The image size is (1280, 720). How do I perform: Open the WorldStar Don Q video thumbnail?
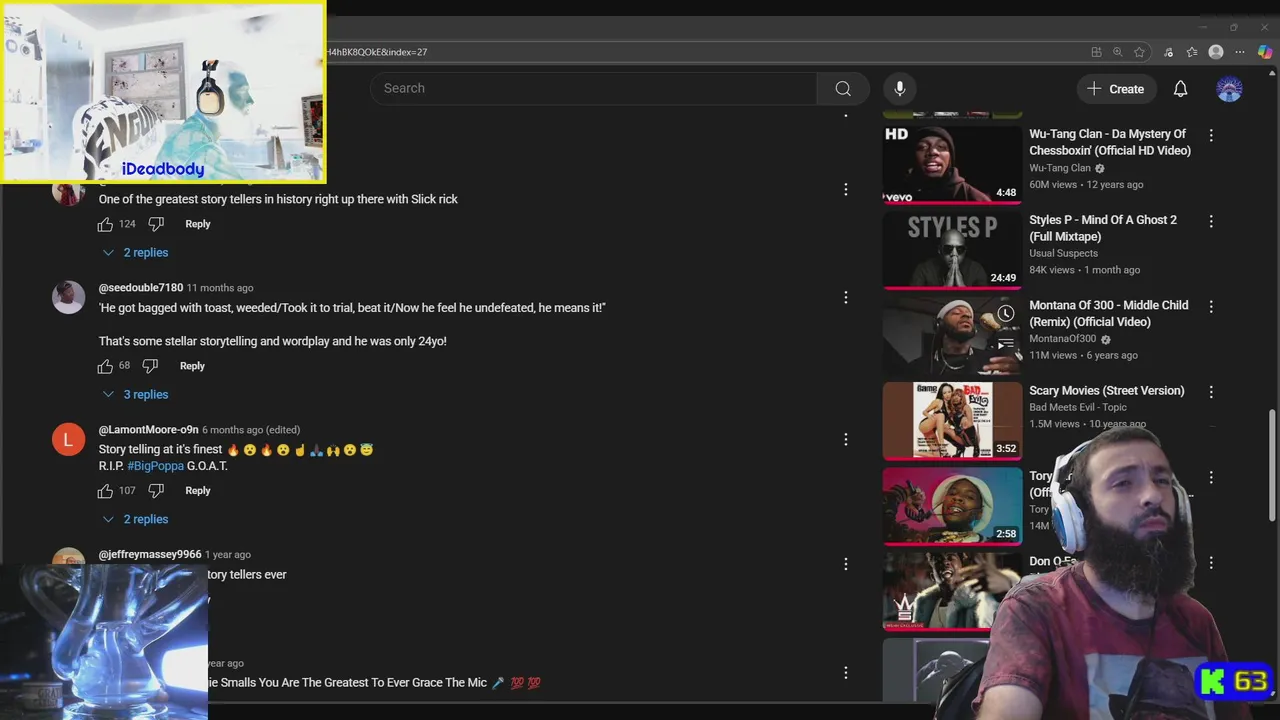click(x=952, y=592)
